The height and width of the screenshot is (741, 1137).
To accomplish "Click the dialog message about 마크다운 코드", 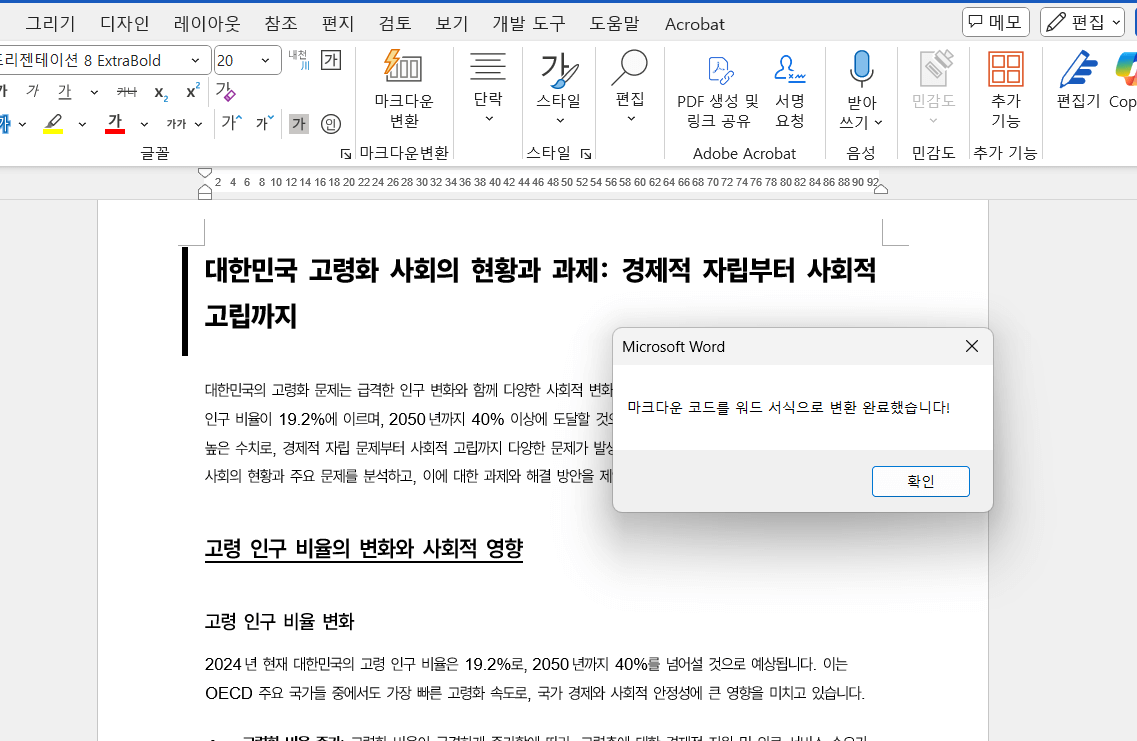I will click(788, 407).
